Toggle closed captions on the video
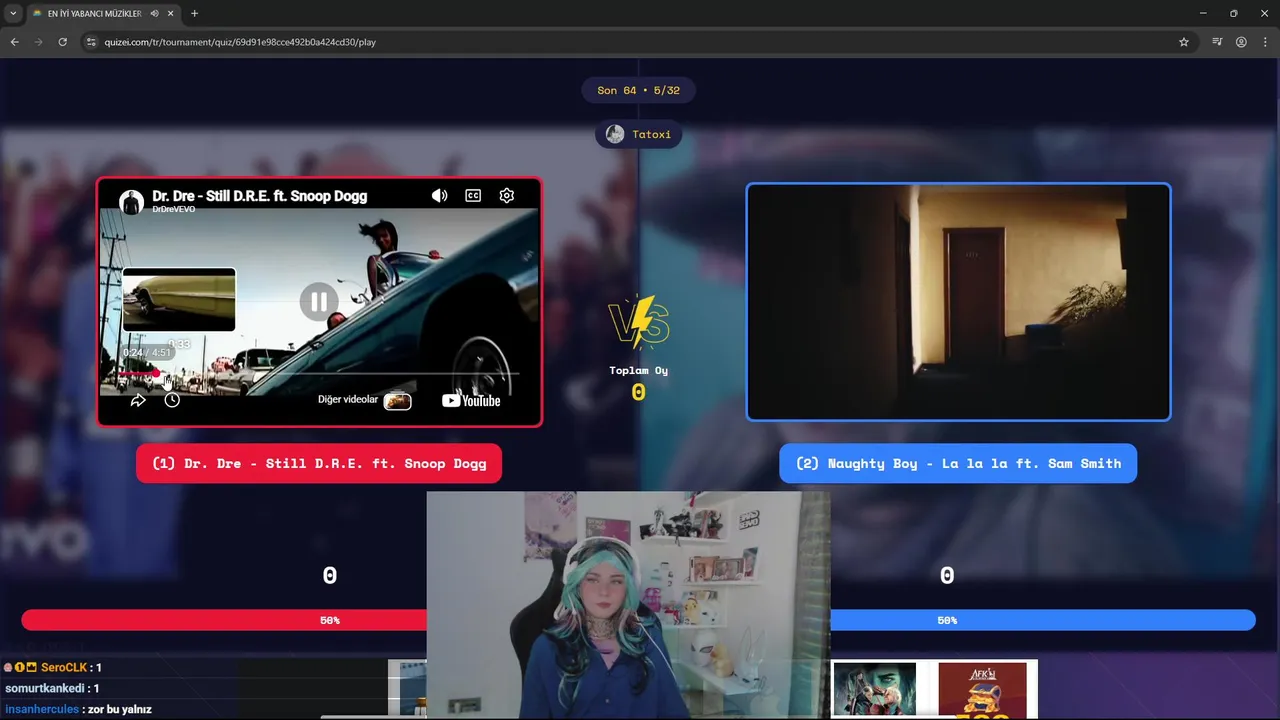Image resolution: width=1280 pixels, height=720 pixels. click(473, 195)
